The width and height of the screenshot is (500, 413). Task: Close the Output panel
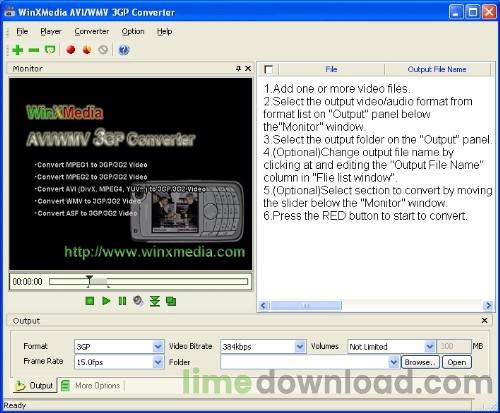coord(485,320)
